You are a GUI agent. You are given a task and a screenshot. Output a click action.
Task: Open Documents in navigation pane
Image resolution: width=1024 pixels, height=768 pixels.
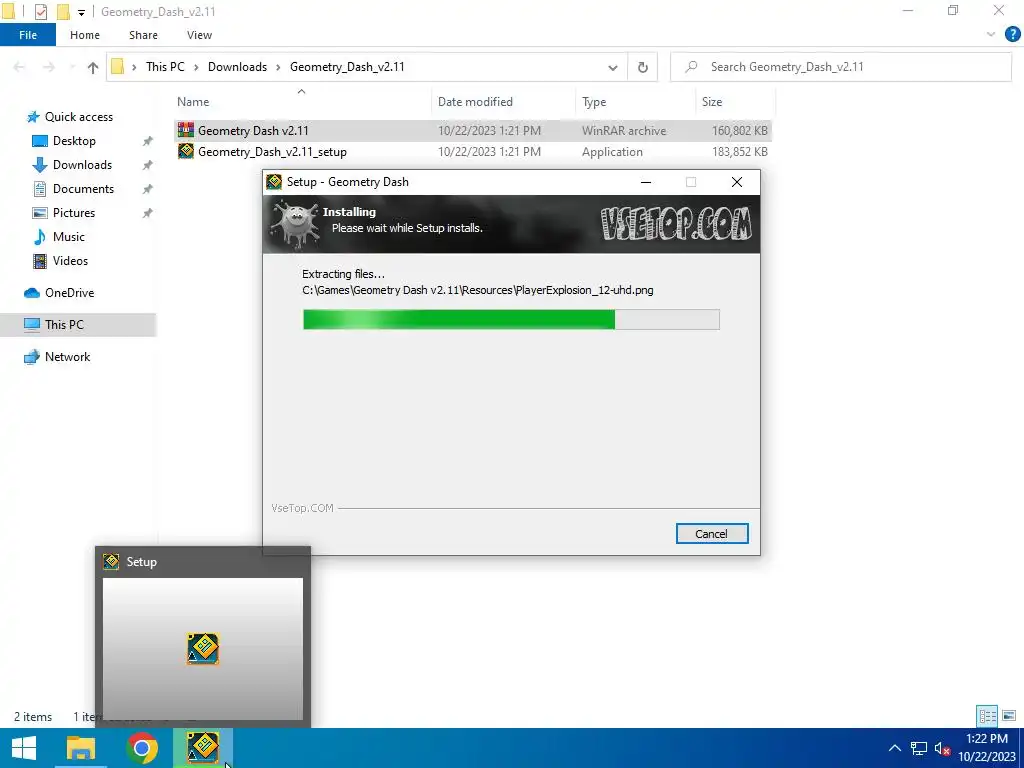tap(83, 189)
